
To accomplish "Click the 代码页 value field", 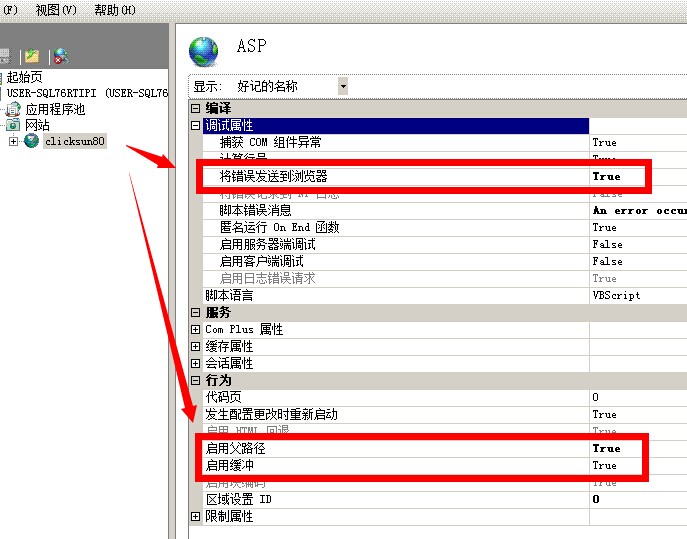I will pos(620,397).
